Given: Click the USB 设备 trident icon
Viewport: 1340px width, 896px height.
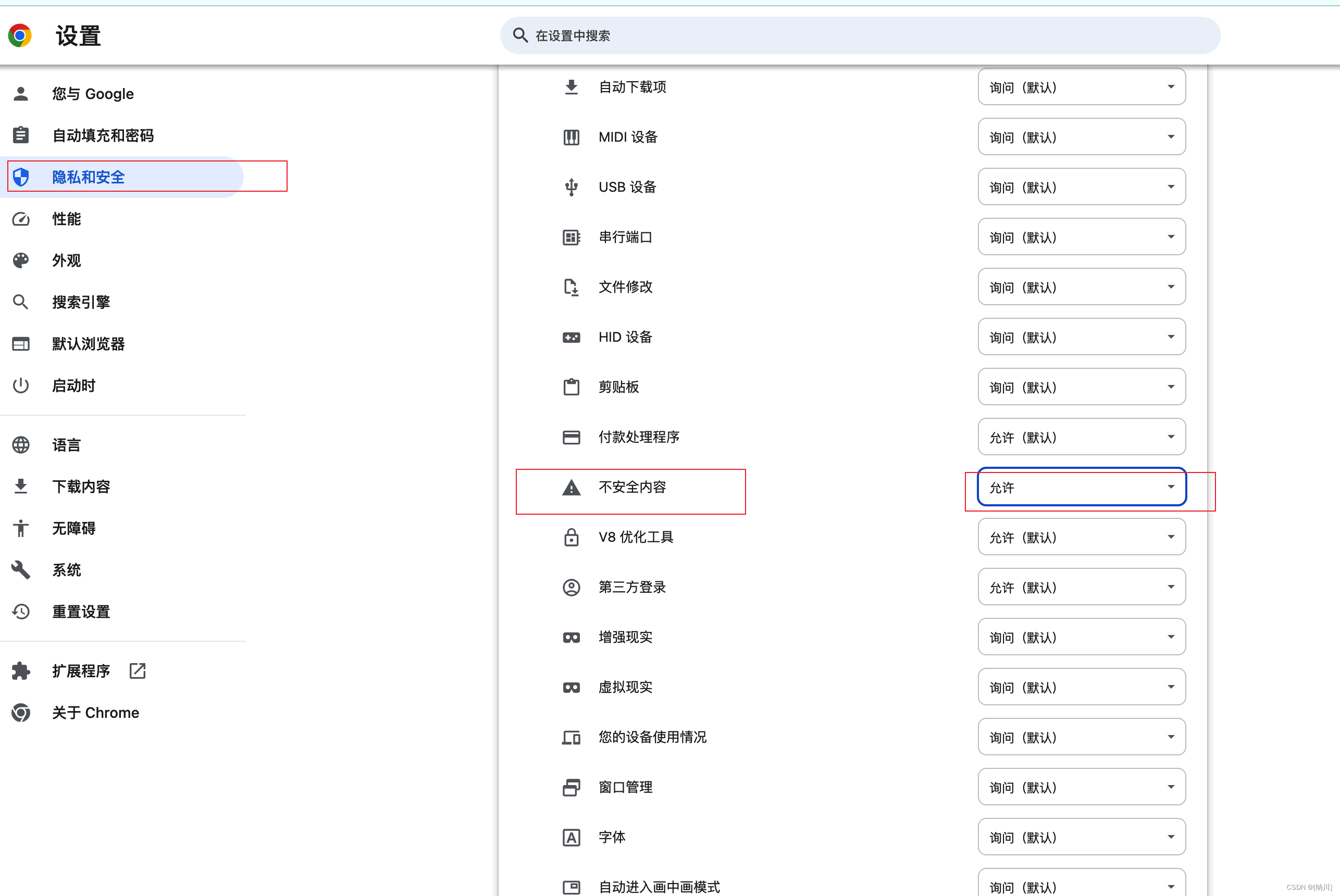Looking at the screenshot, I should coord(571,187).
